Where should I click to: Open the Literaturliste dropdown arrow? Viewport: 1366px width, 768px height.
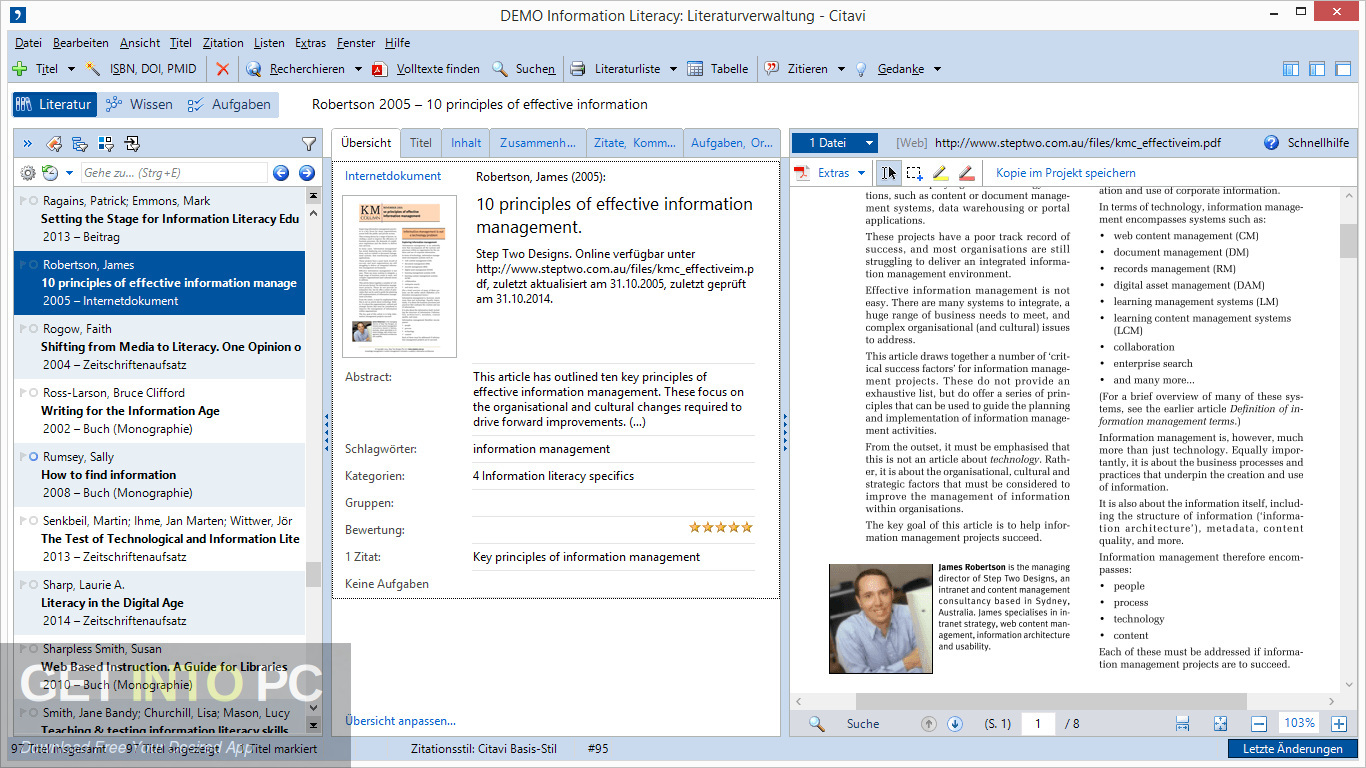(673, 69)
